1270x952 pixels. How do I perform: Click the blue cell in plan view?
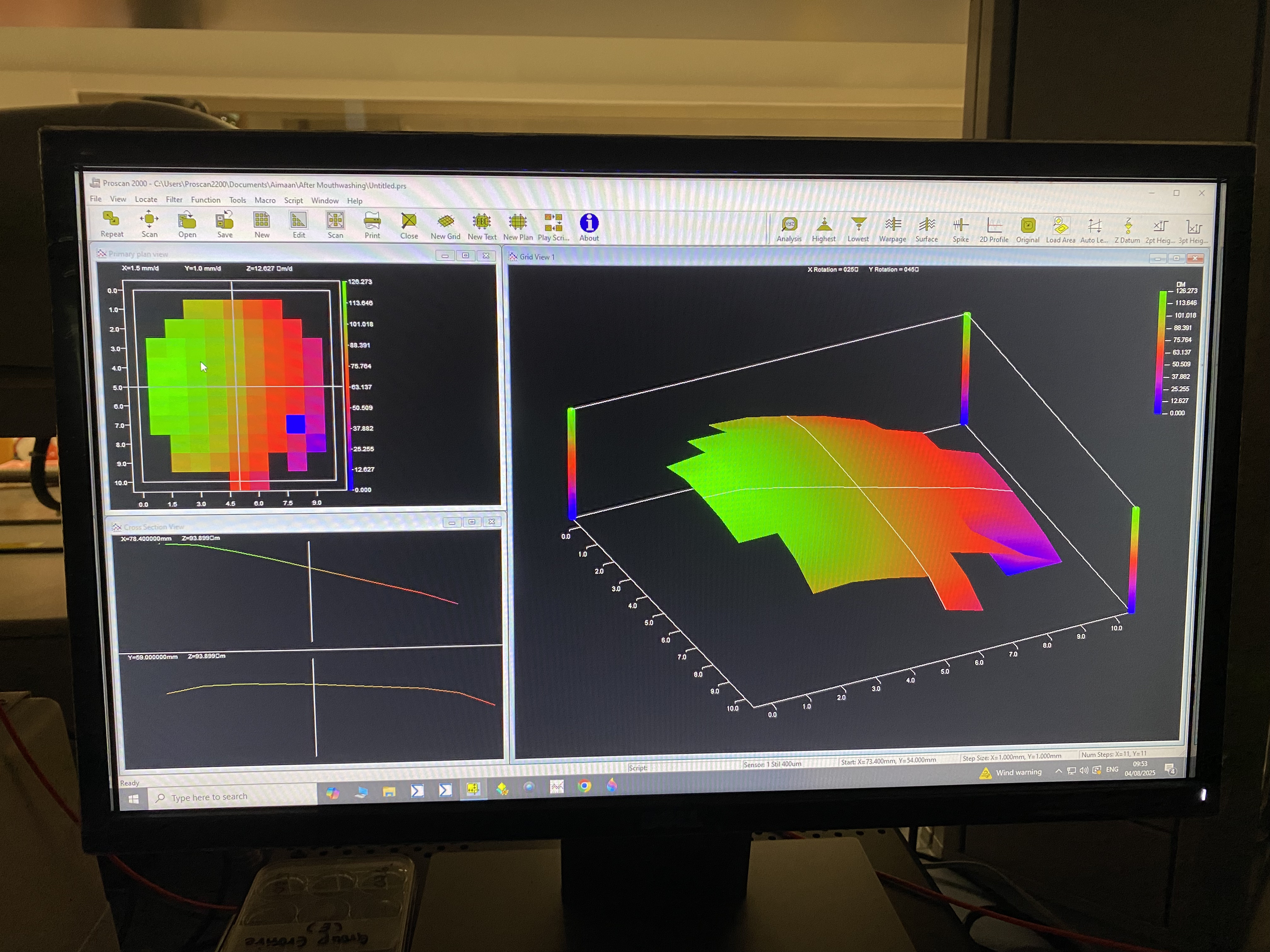(x=296, y=424)
